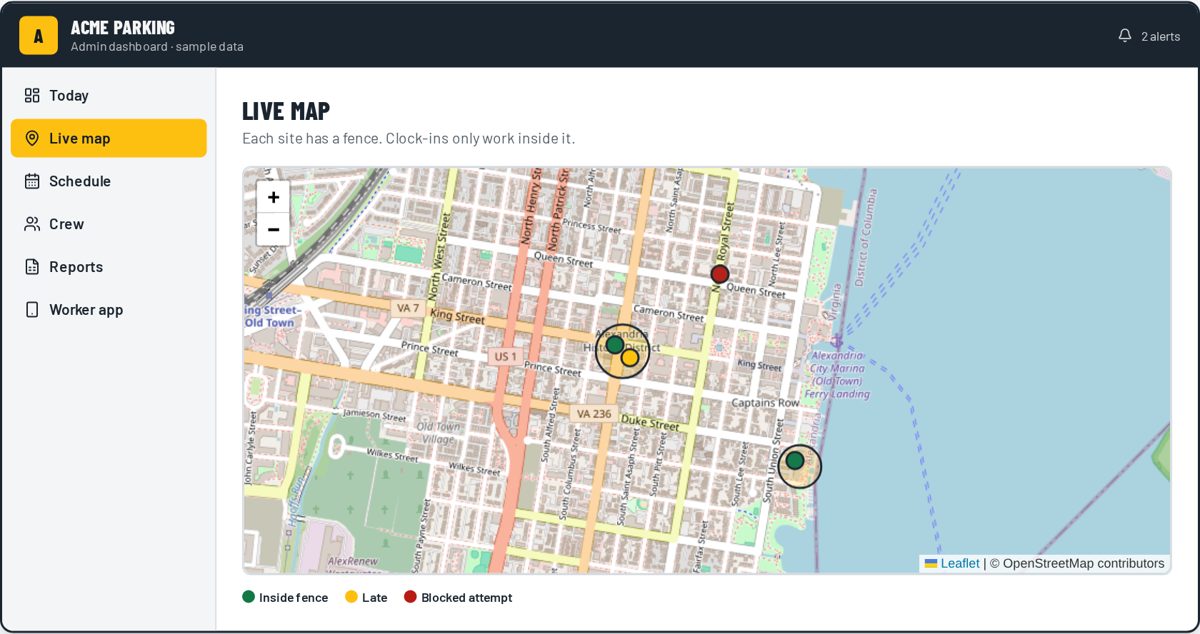Viewport: 1200px width, 634px height.
Task: Click the ACME PARKING title text
Action: 122,27
